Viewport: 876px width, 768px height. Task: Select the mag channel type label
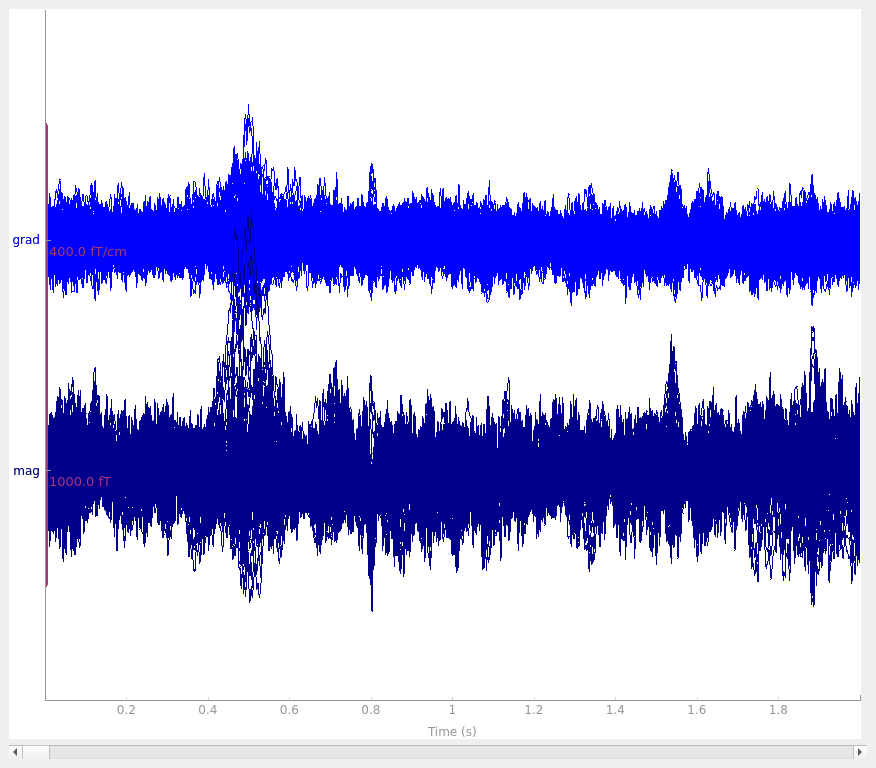tap(26, 471)
